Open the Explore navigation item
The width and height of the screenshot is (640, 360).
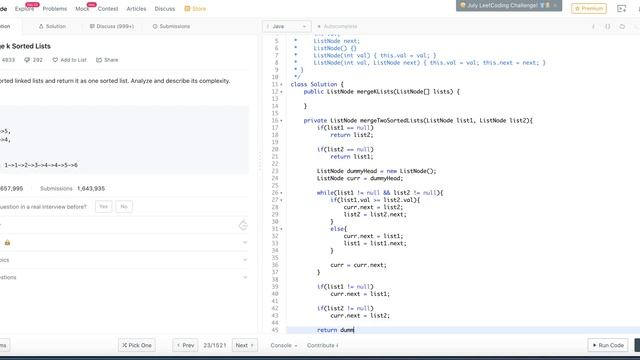tap(24, 9)
